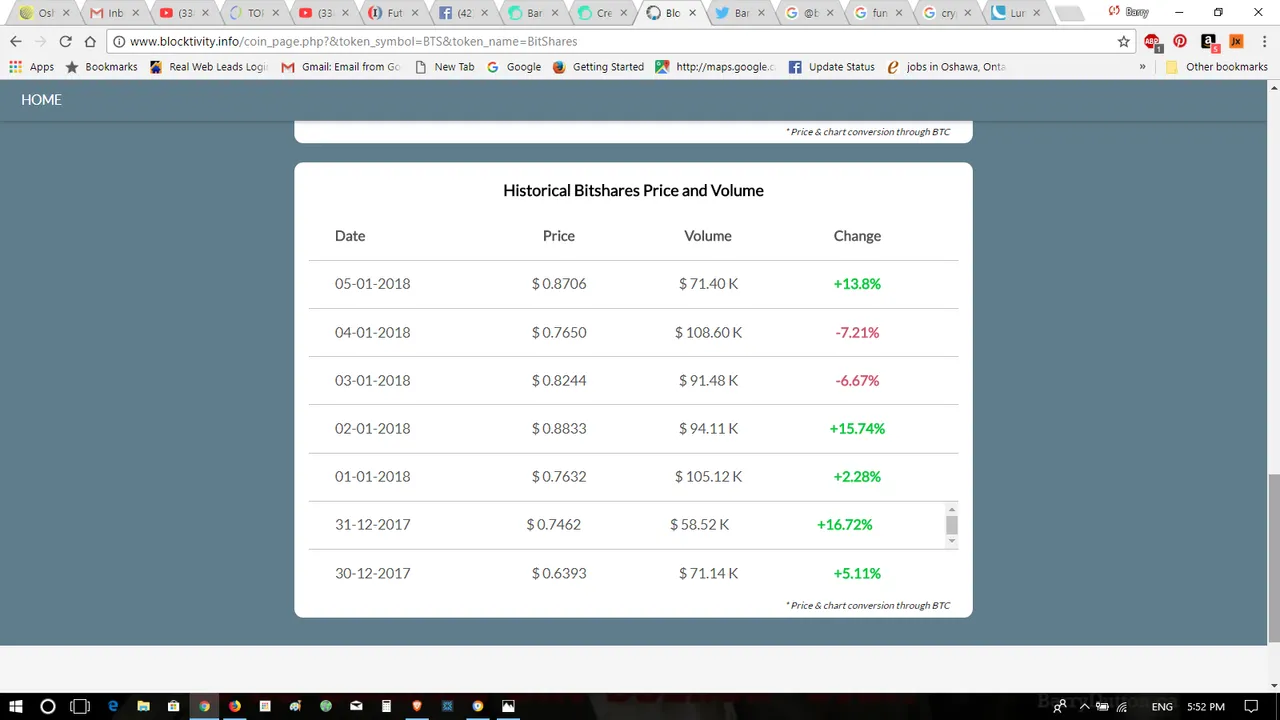Expand hidden bookmarks with the double chevron

tap(1142, 67)
